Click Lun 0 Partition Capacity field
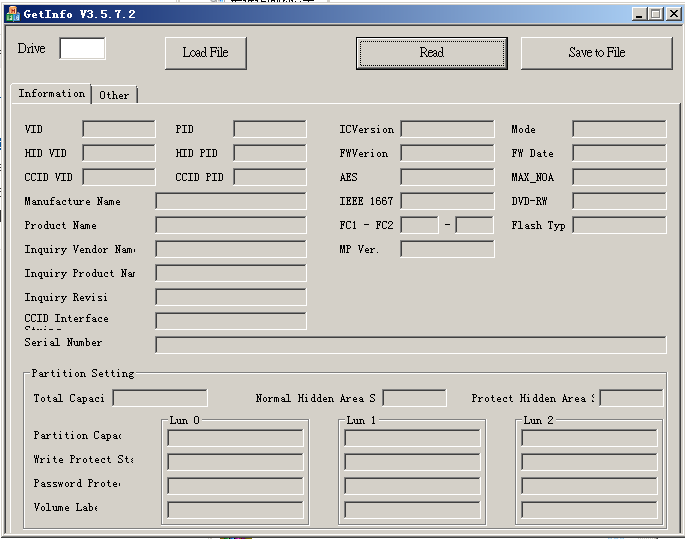 235,438
